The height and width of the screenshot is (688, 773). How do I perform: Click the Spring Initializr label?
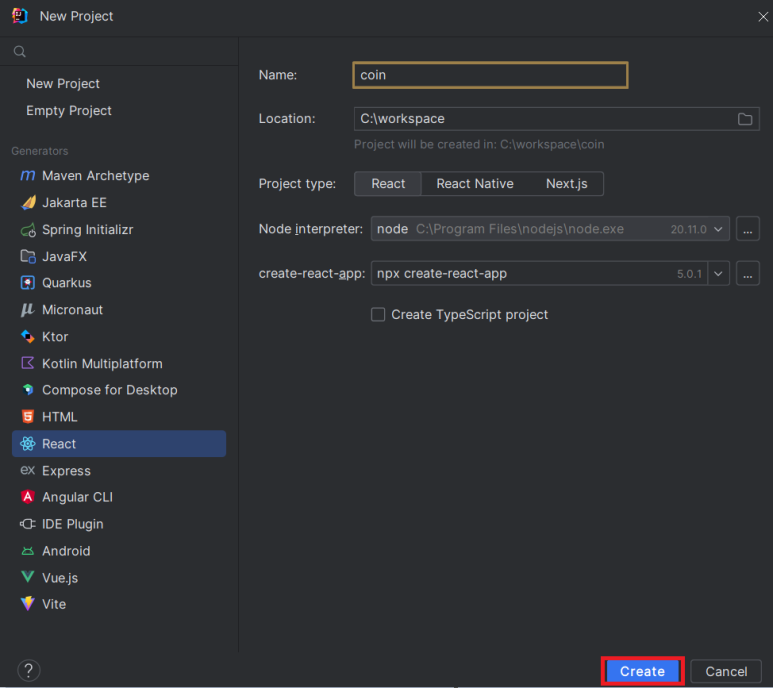88,230
